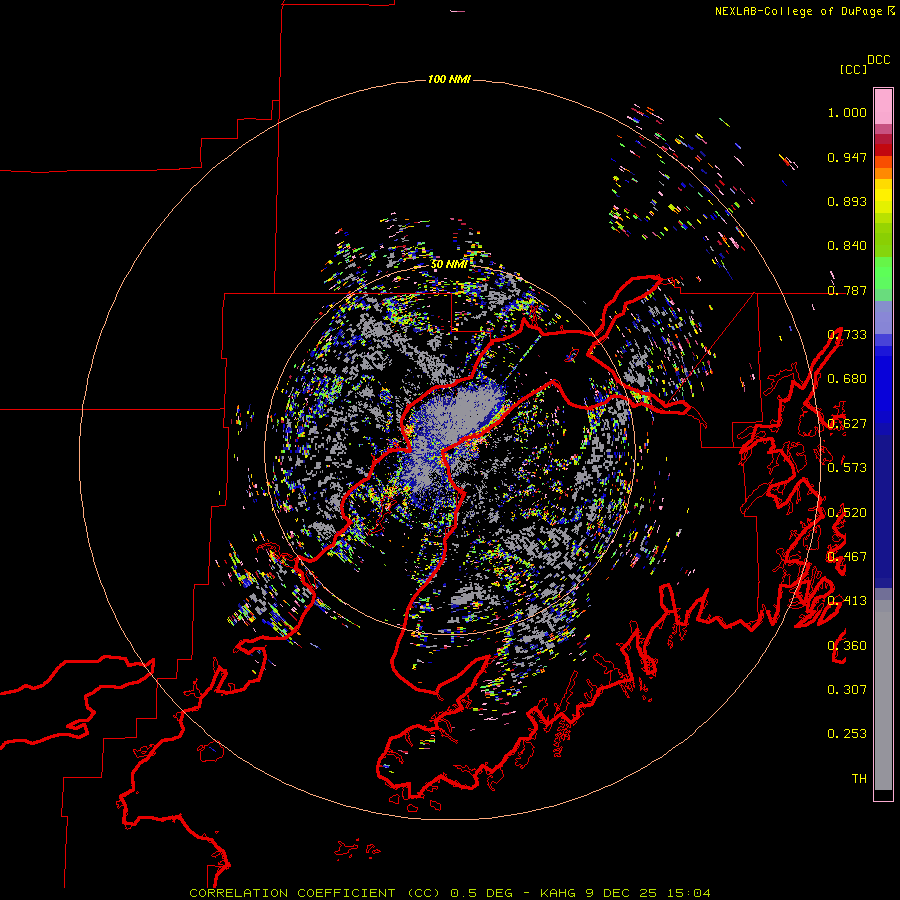Click the 0.893 scale value
The image size is (900, 900).
tap(847, 201)
